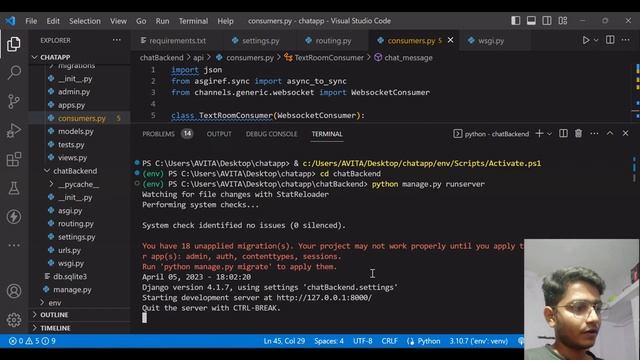Screen dimensions: 640x360
Task: Open the Run and Debug view
Action: coord(14,130)
